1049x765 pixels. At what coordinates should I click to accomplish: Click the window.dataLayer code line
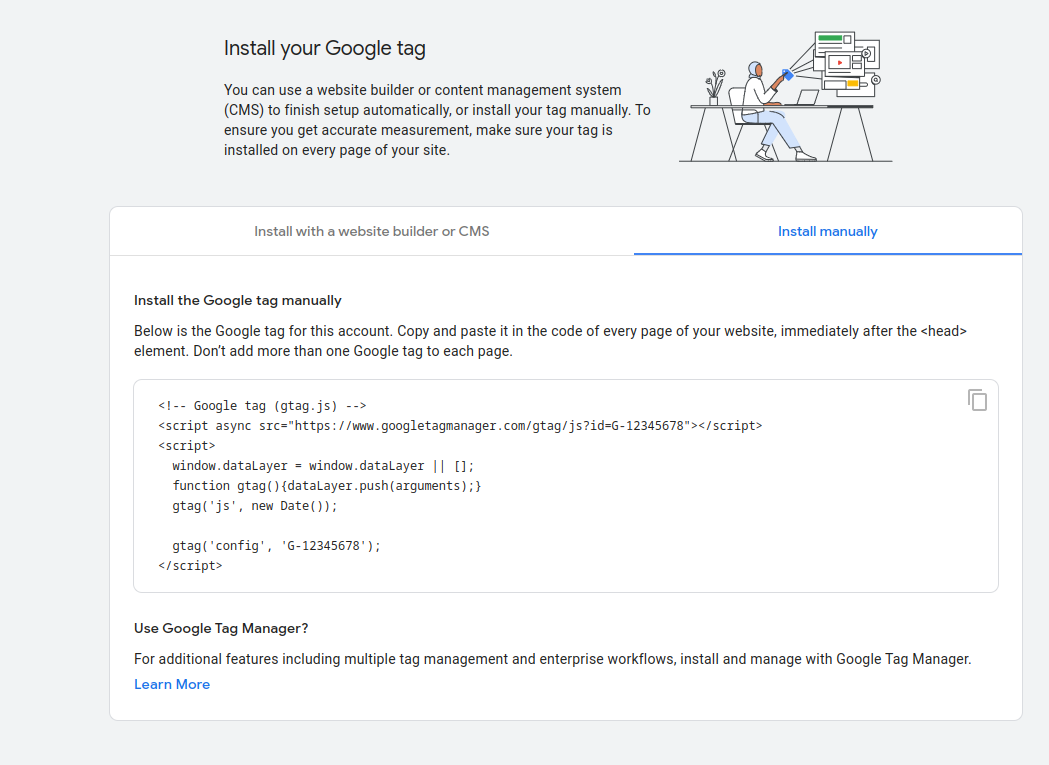pyautogui.click(x=323, y=466)
